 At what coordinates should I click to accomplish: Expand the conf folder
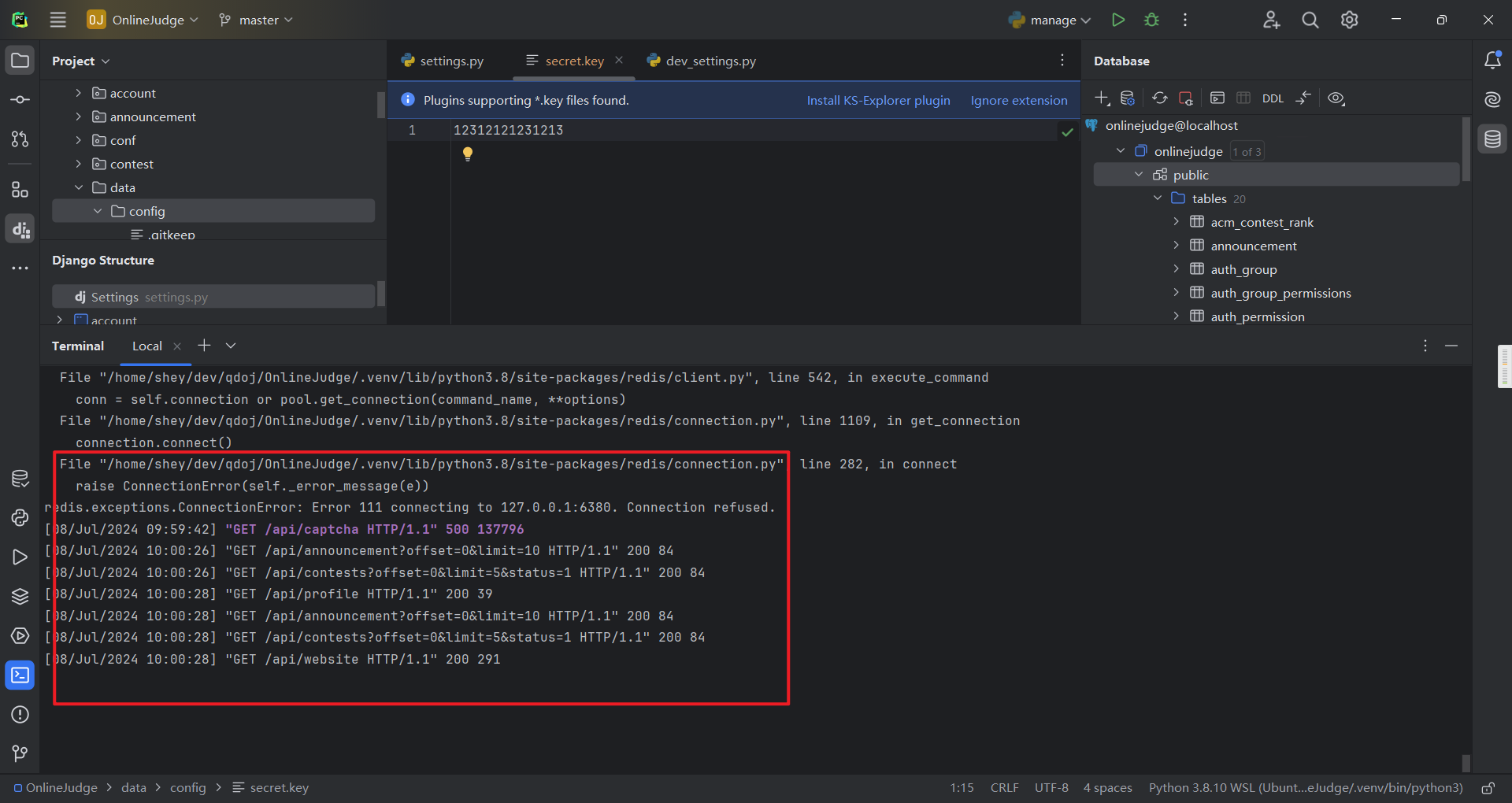[78, 140]
